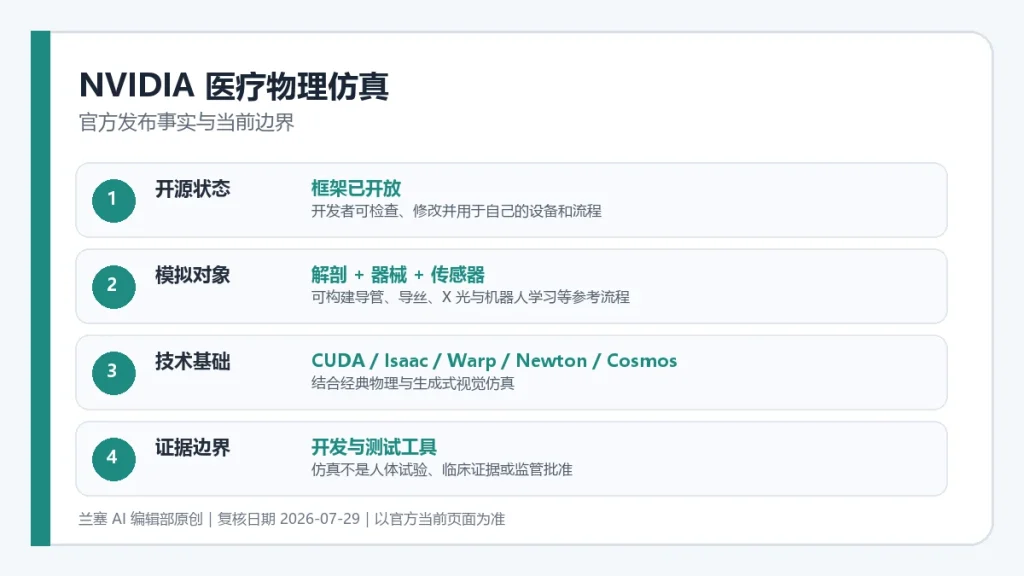Click the NVIDIA 医疗物理仿真 title

[x=234, y=86]
